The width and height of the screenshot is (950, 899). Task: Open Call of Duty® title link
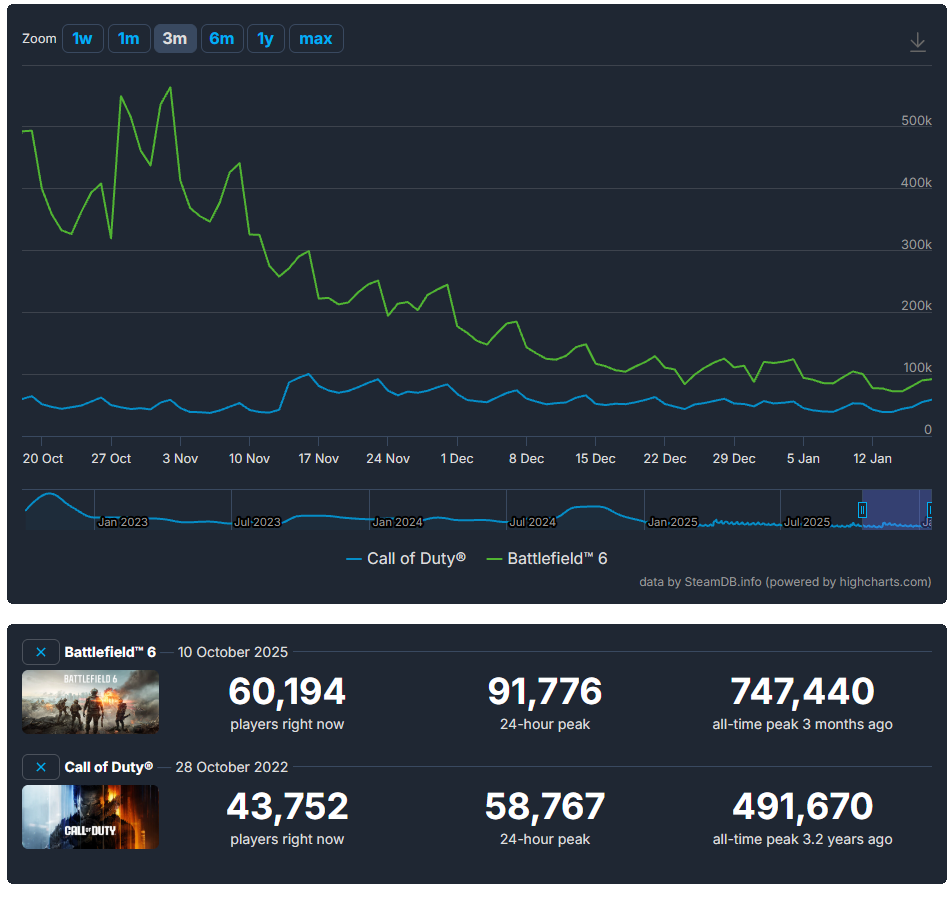108,767
